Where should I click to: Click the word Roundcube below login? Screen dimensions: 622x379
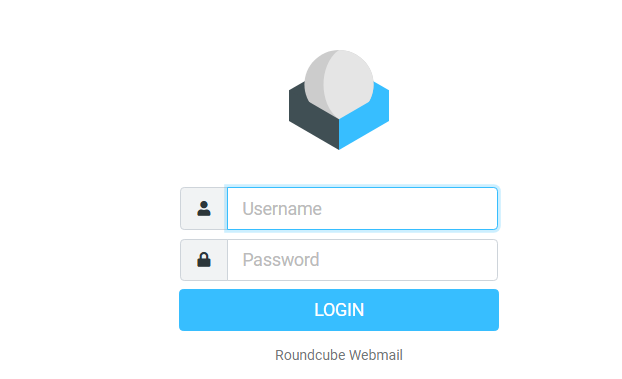click(310, 355)
